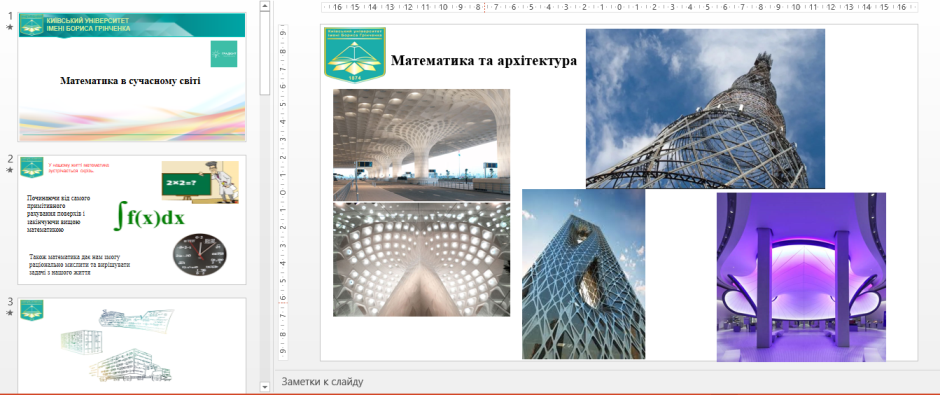Select the lattice tower against cloudy sky picture
This screenshot has height=395, width=940.
coord(705,108)
